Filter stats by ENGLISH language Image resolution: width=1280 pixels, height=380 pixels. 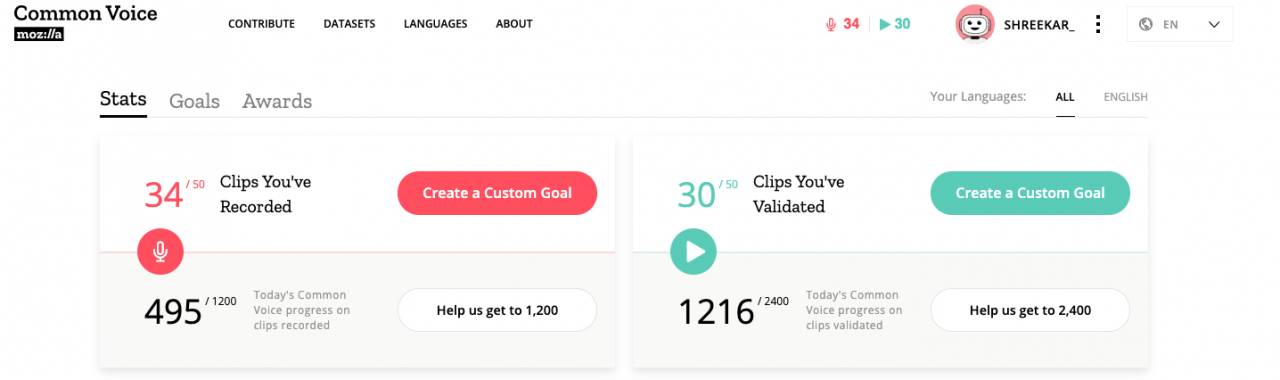point(1125,97)
